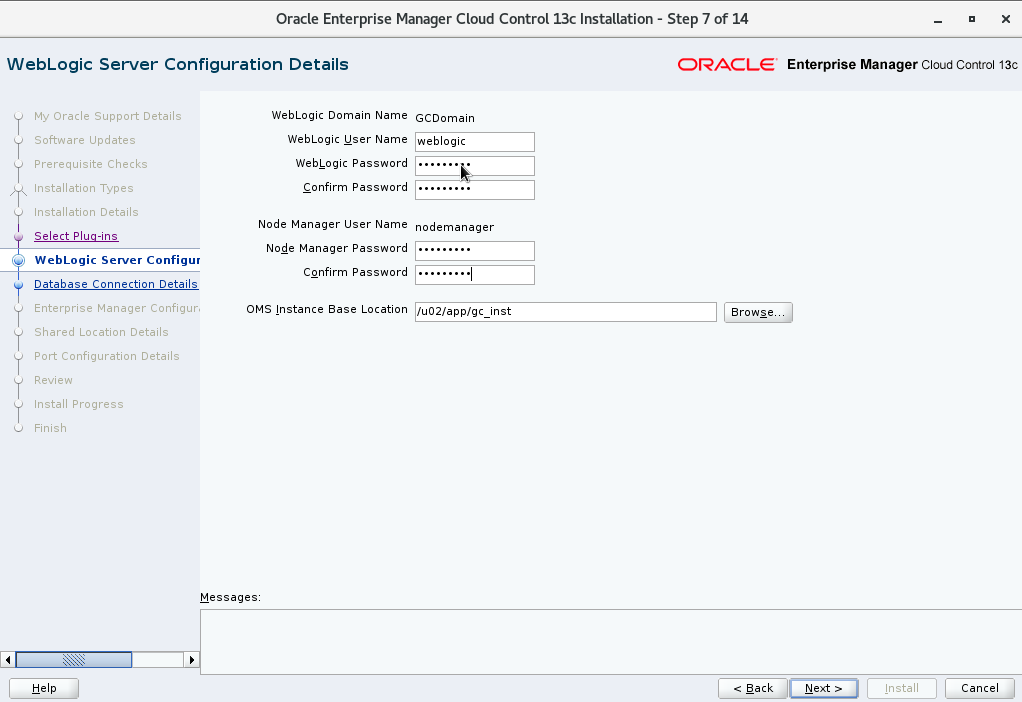This screenshot has height=702, width=1022.
Task: Click the grayed-out Install button
Action: click(901, 688)
